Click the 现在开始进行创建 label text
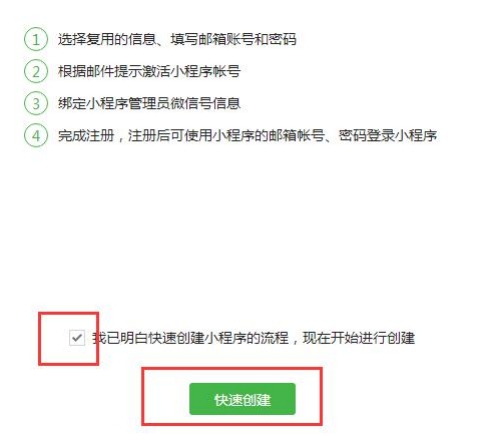 pyautogui.click(x=359, y=338)
